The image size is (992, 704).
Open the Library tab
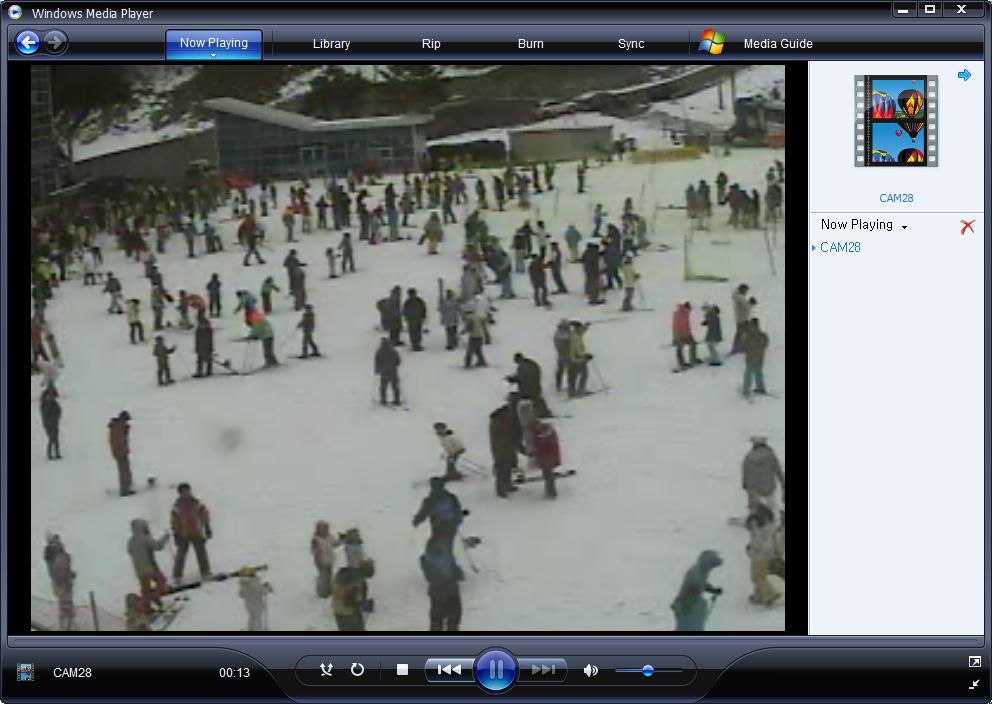coord(331,44)
